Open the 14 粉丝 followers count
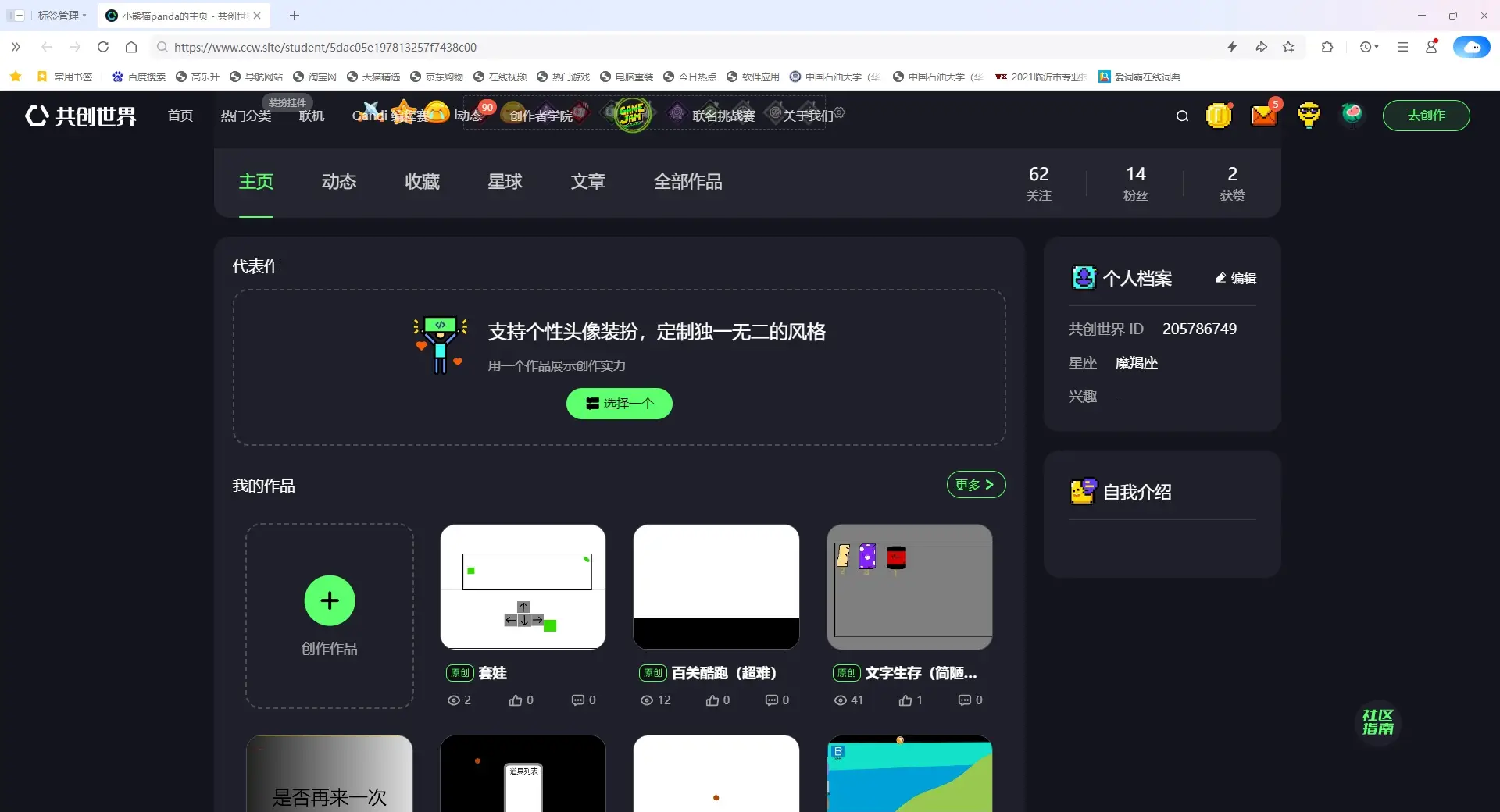 click(1135, 183)
